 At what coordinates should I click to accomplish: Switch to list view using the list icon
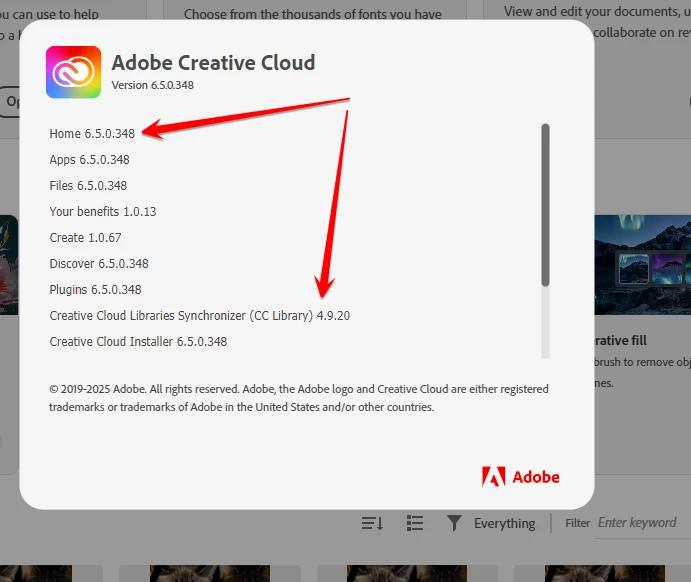click(x=414, y=523)
